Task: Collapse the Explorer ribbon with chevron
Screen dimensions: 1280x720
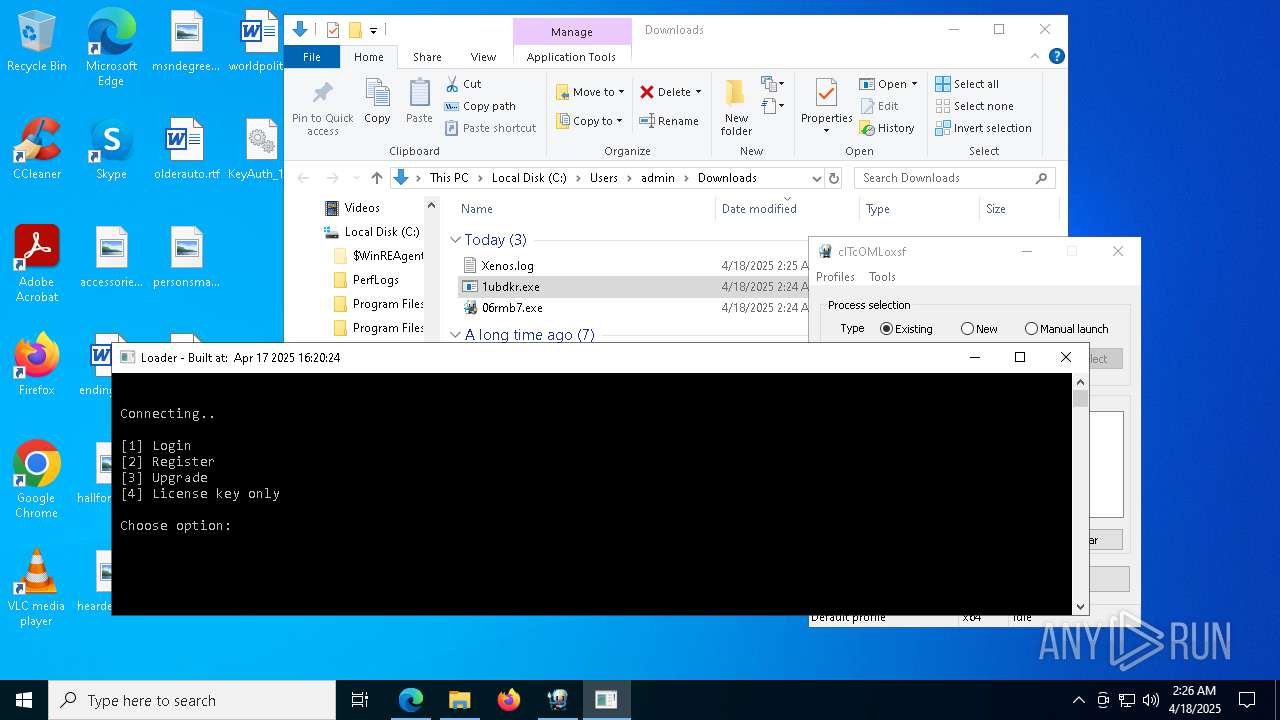Action: pyautogui.click(x=1036, y=57)
